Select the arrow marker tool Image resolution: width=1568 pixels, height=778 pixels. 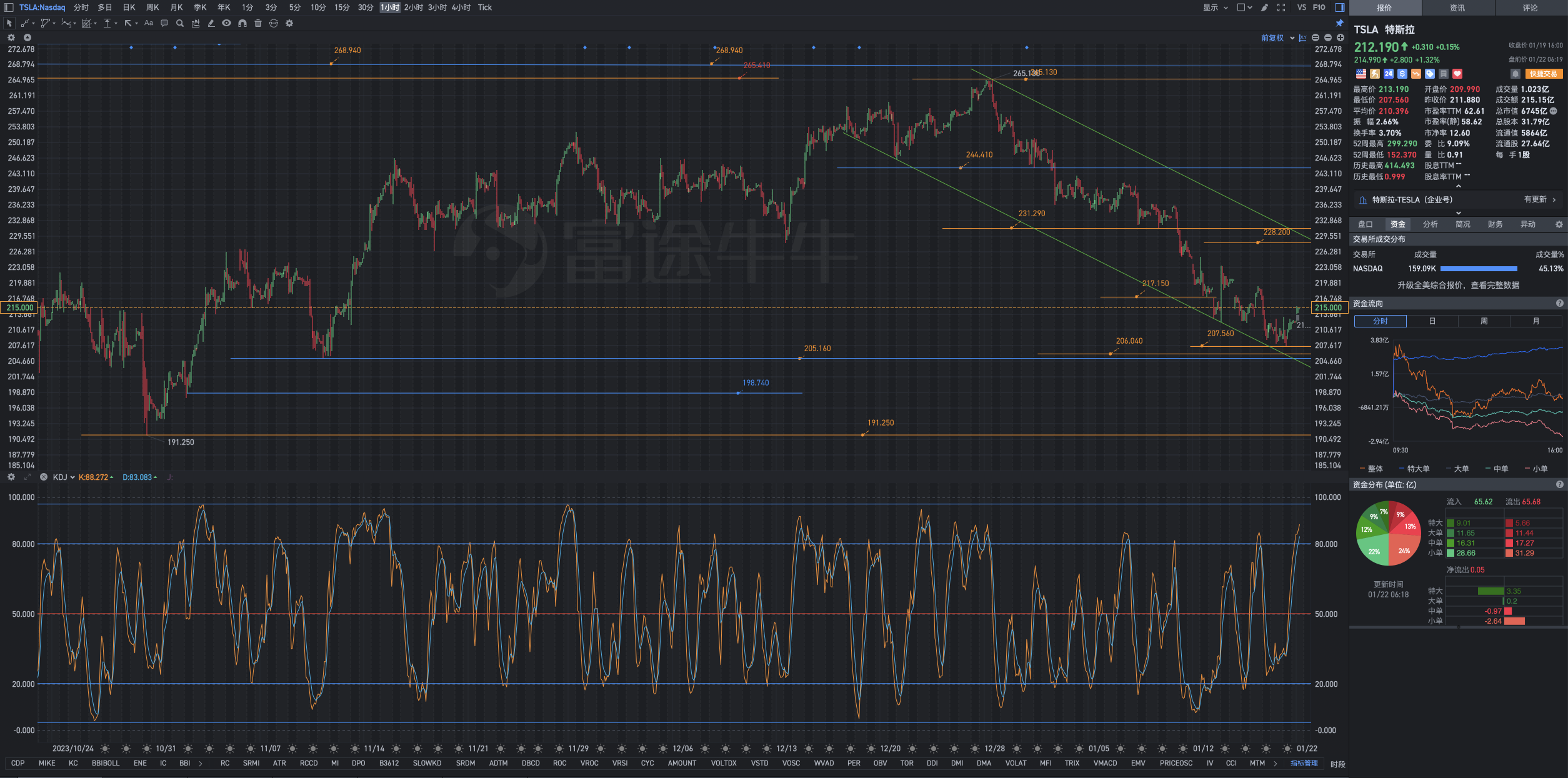tap(128, 23)
